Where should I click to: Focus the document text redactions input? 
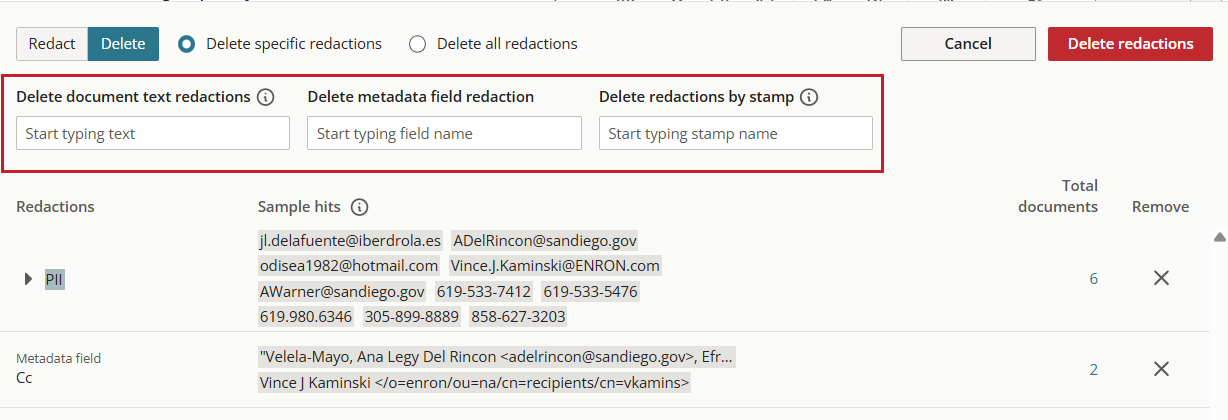[153, 133]
